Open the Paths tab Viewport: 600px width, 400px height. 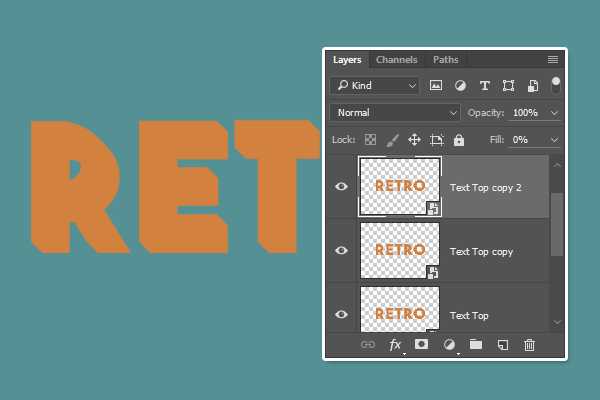point(446,60)
